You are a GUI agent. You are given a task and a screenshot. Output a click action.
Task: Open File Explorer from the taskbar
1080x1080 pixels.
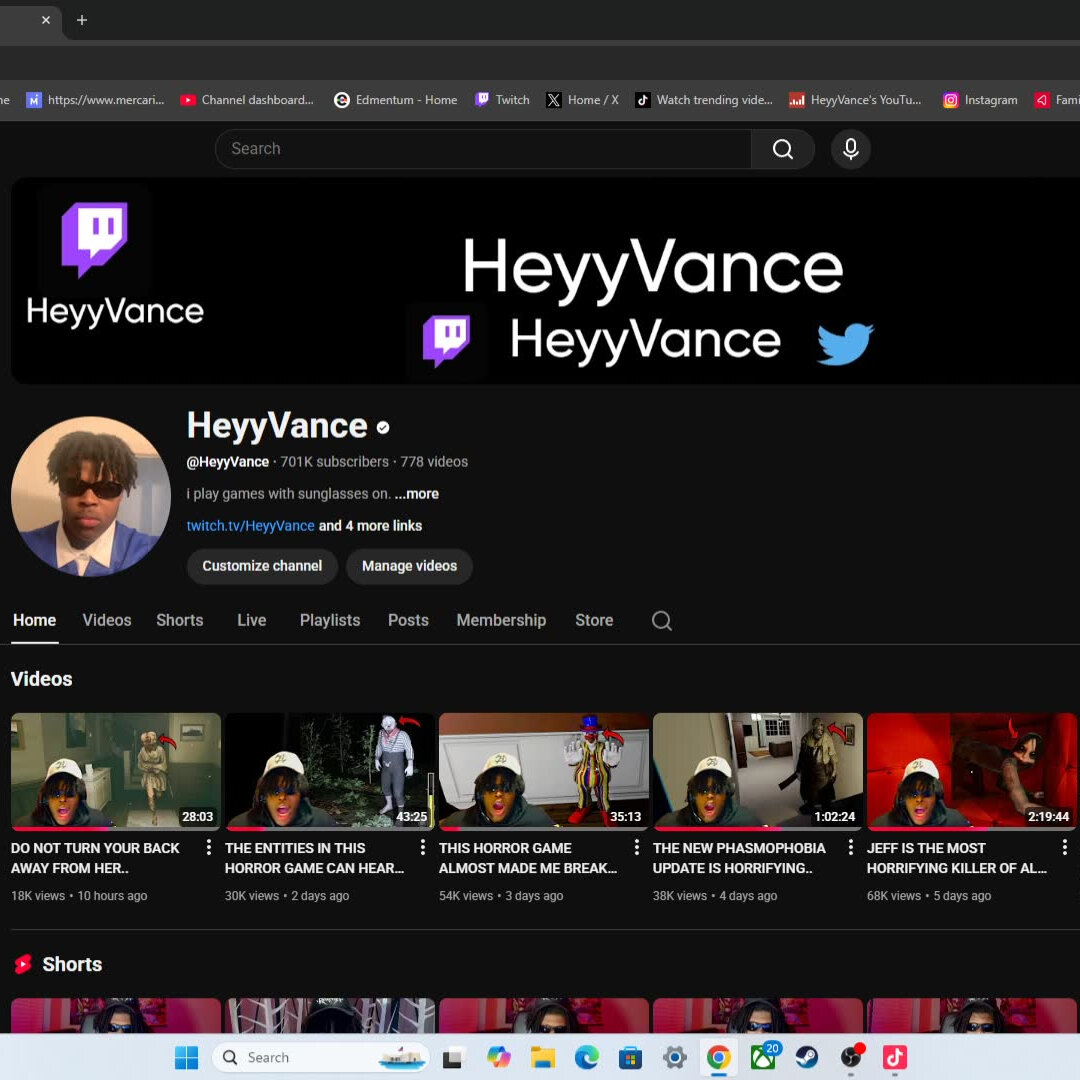coord(543,1057)
